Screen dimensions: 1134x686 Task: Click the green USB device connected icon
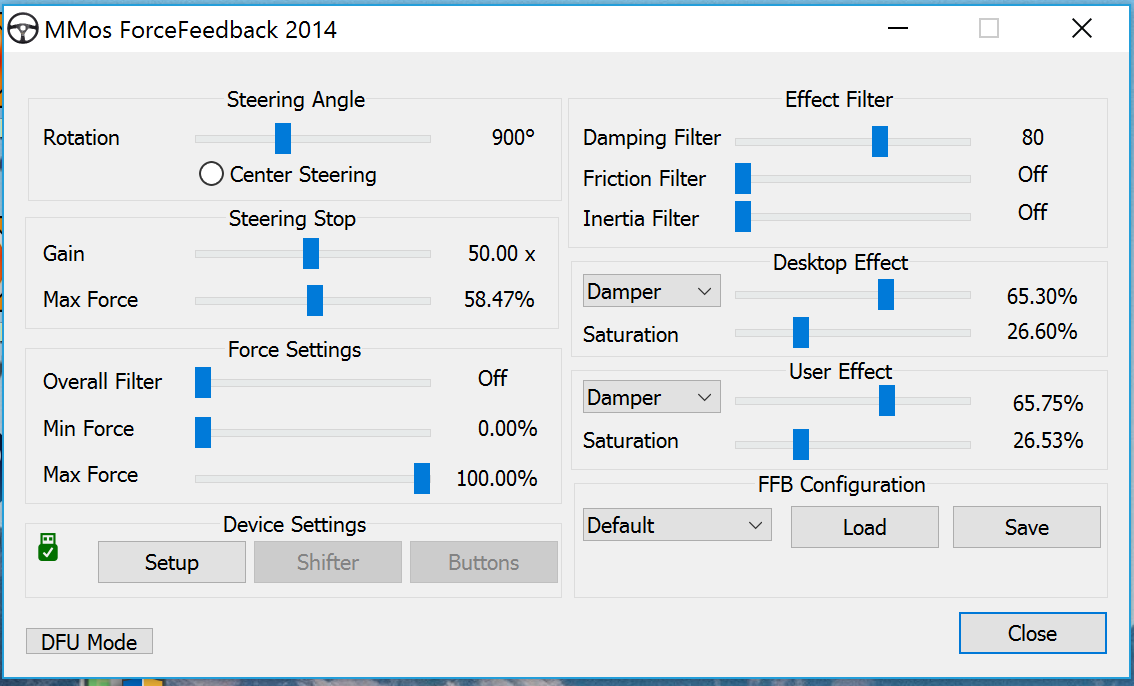click(48, 547)
